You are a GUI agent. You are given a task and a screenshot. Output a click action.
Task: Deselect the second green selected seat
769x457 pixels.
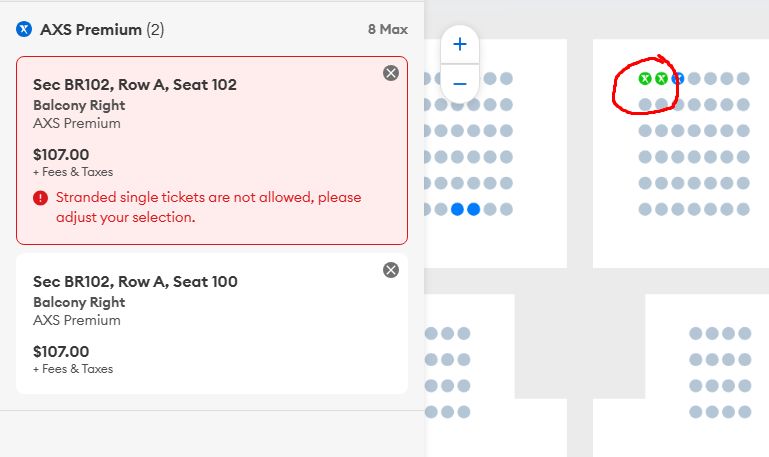[661, 78]
